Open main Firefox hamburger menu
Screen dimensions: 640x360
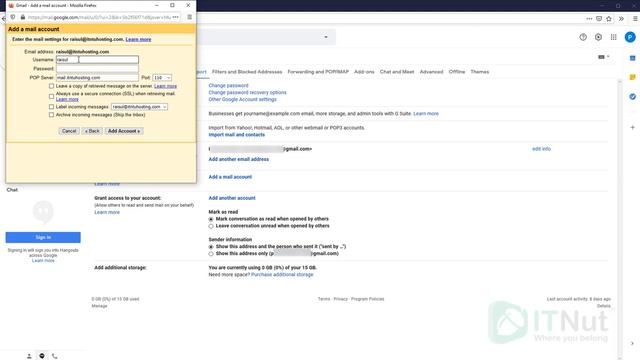(x=635, y=18)
